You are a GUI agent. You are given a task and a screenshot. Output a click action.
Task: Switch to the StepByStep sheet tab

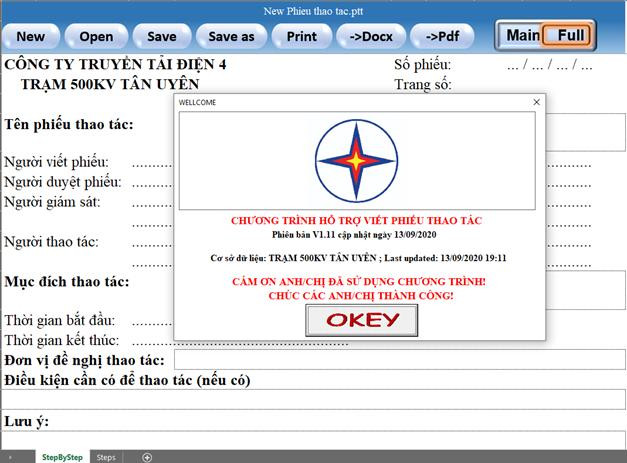[x=62, y=457]
